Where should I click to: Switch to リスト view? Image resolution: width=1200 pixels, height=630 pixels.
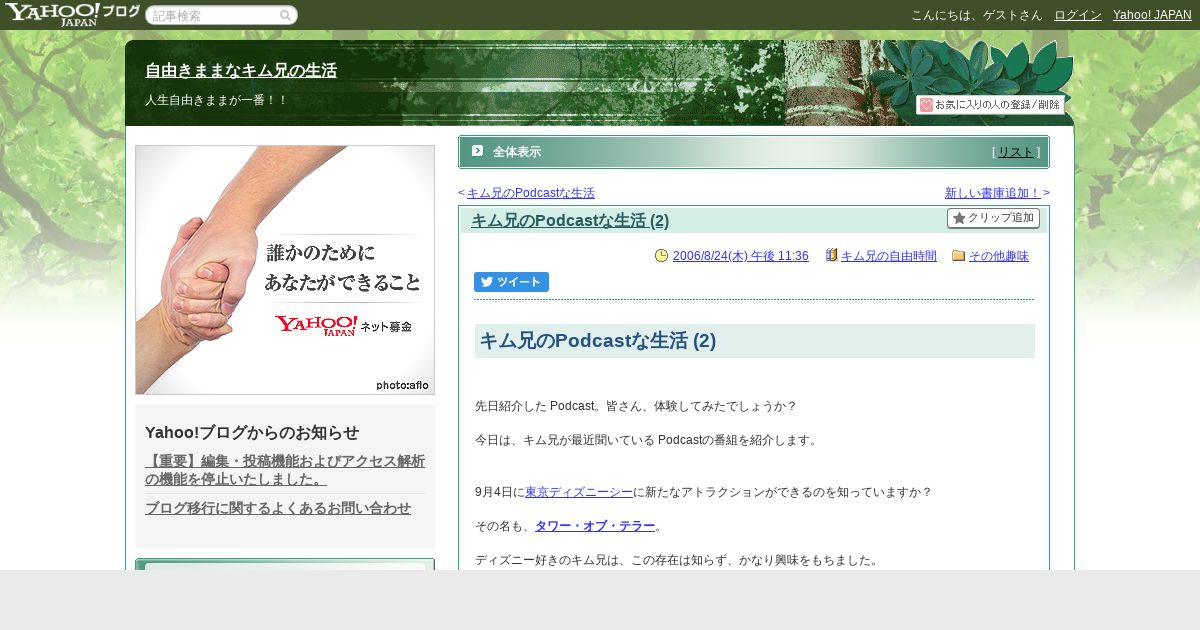1015,152
